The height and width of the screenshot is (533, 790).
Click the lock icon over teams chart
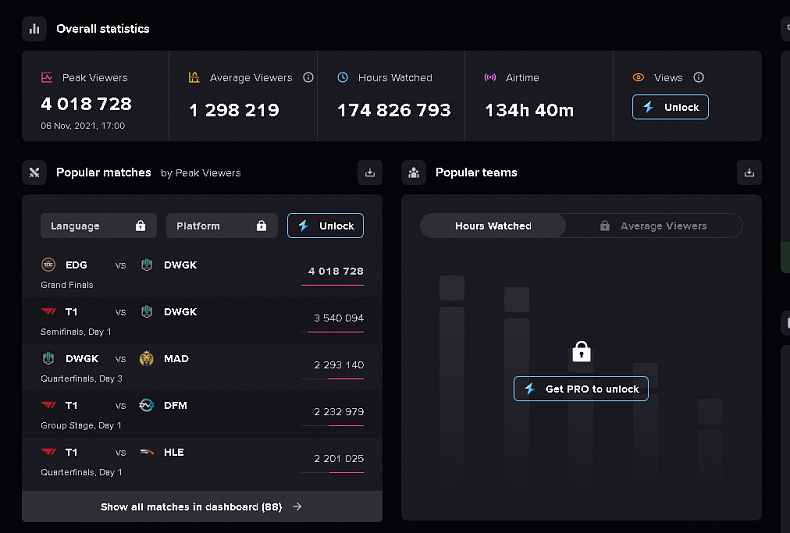[x=581, y=351]
